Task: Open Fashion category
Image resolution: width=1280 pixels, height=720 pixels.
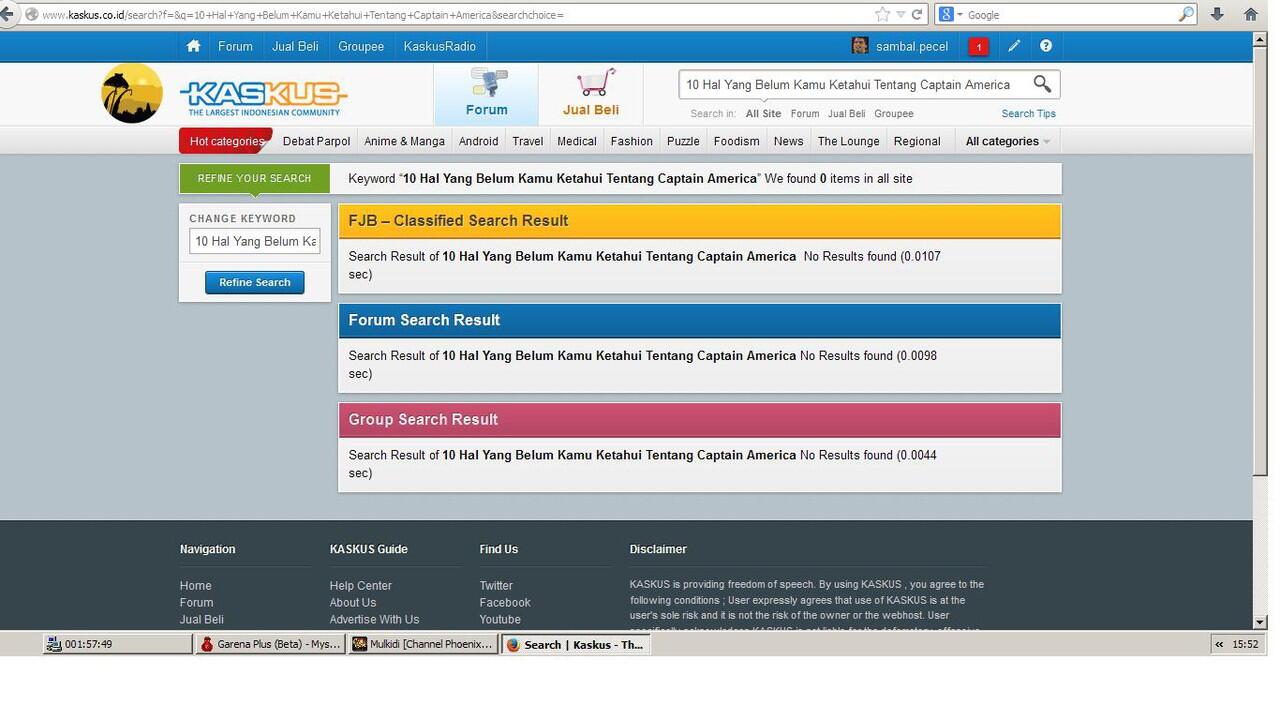Action: (x=632, y=141)
